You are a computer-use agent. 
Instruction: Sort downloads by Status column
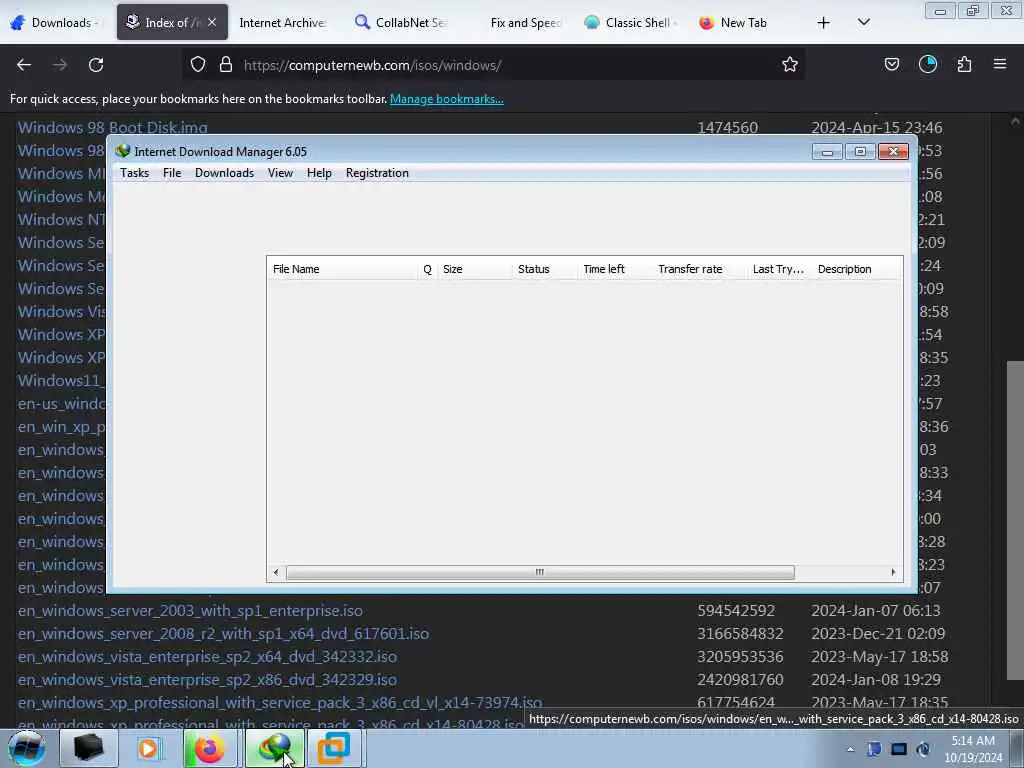point(545,269)
